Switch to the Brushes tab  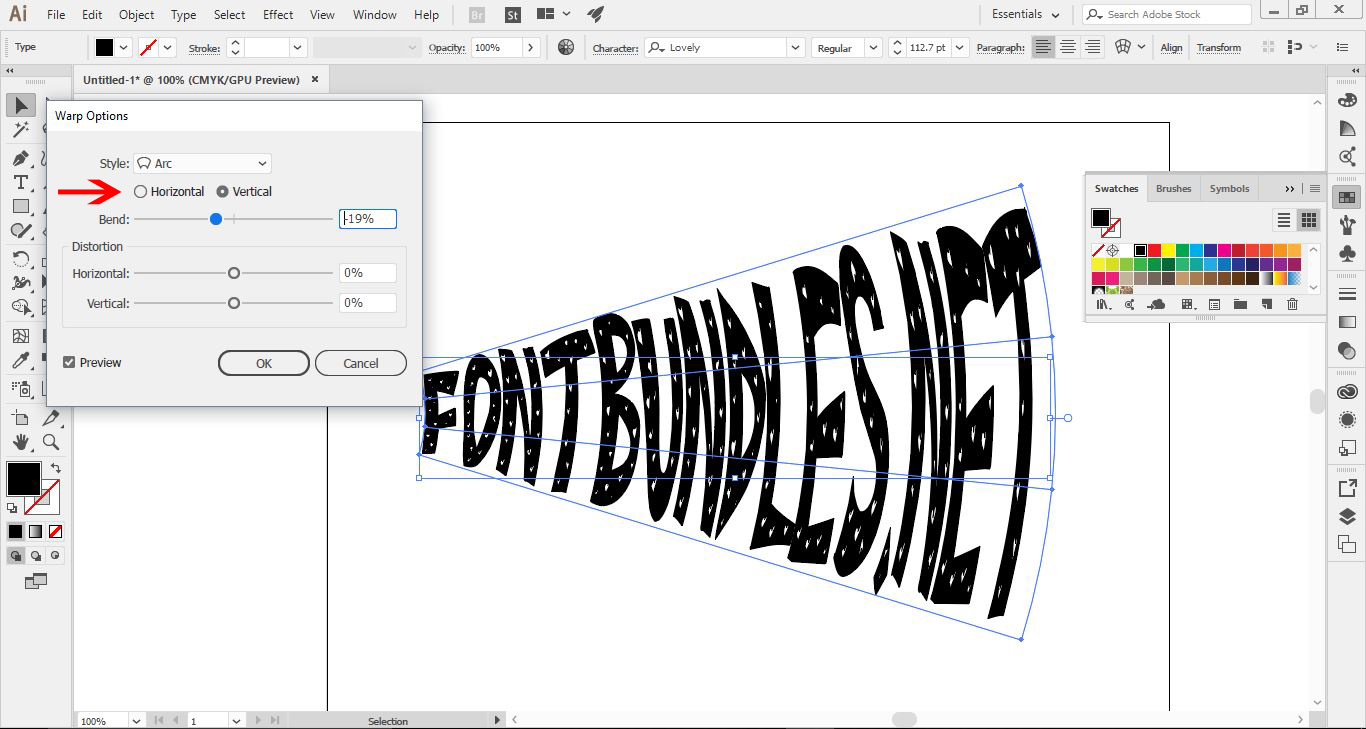point(1173,188)
